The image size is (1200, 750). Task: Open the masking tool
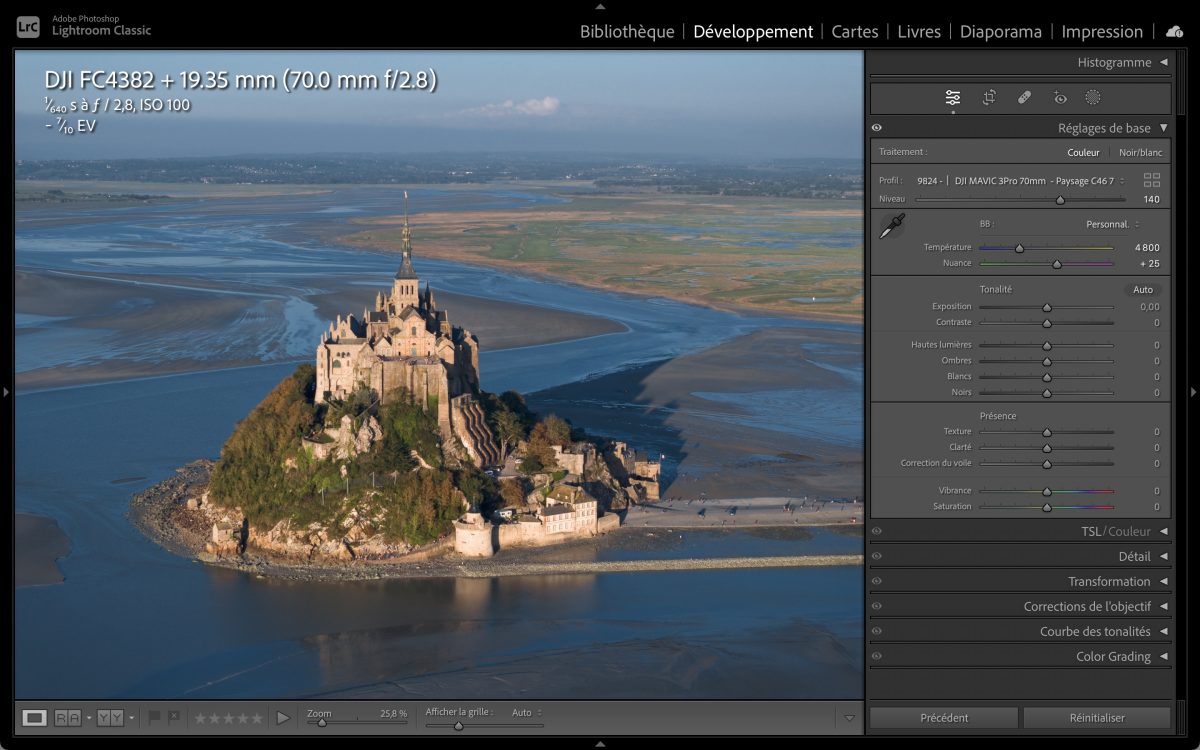(x=1093, y=98)
